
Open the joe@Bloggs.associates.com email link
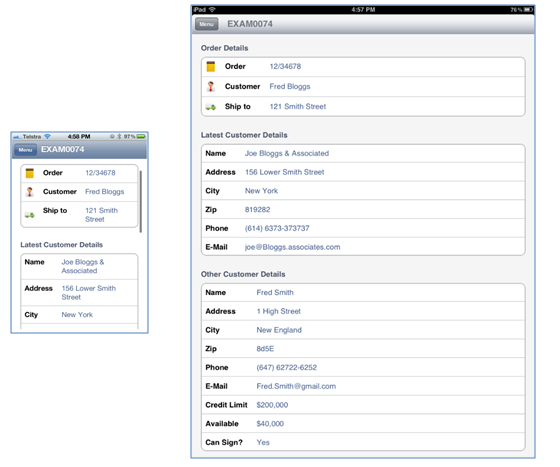pyautogui.click(x=292, y=247)
